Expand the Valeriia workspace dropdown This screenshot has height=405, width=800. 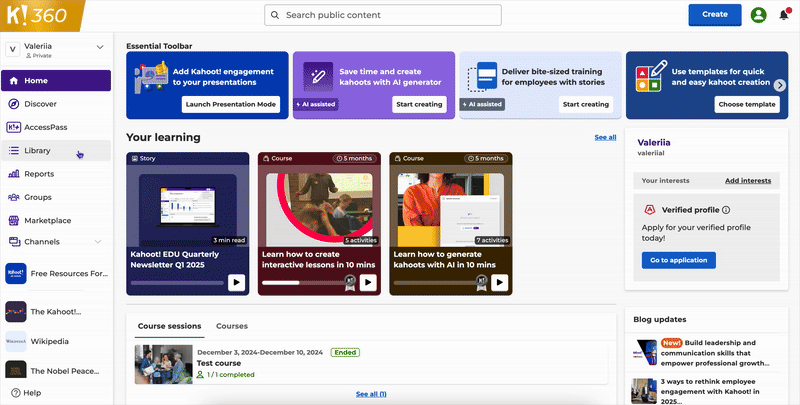tap(99, 47)
